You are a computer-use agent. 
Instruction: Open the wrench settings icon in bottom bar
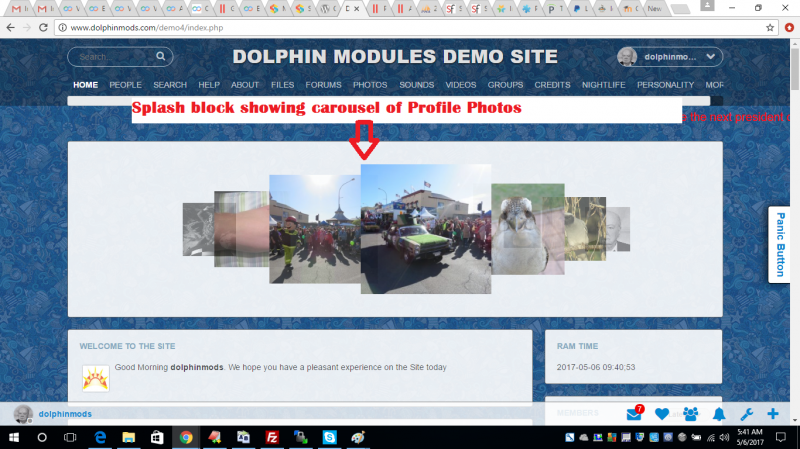pyautogui.click(x=746, y=414)
